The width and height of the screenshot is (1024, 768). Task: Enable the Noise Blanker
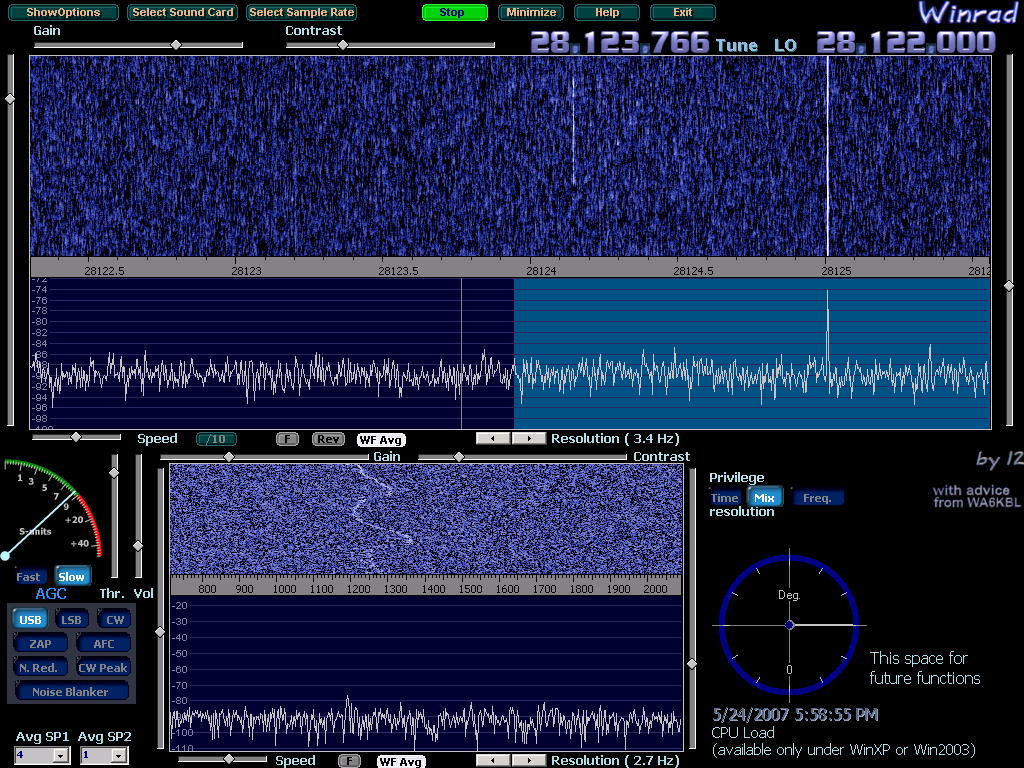(x=70, y=691)
